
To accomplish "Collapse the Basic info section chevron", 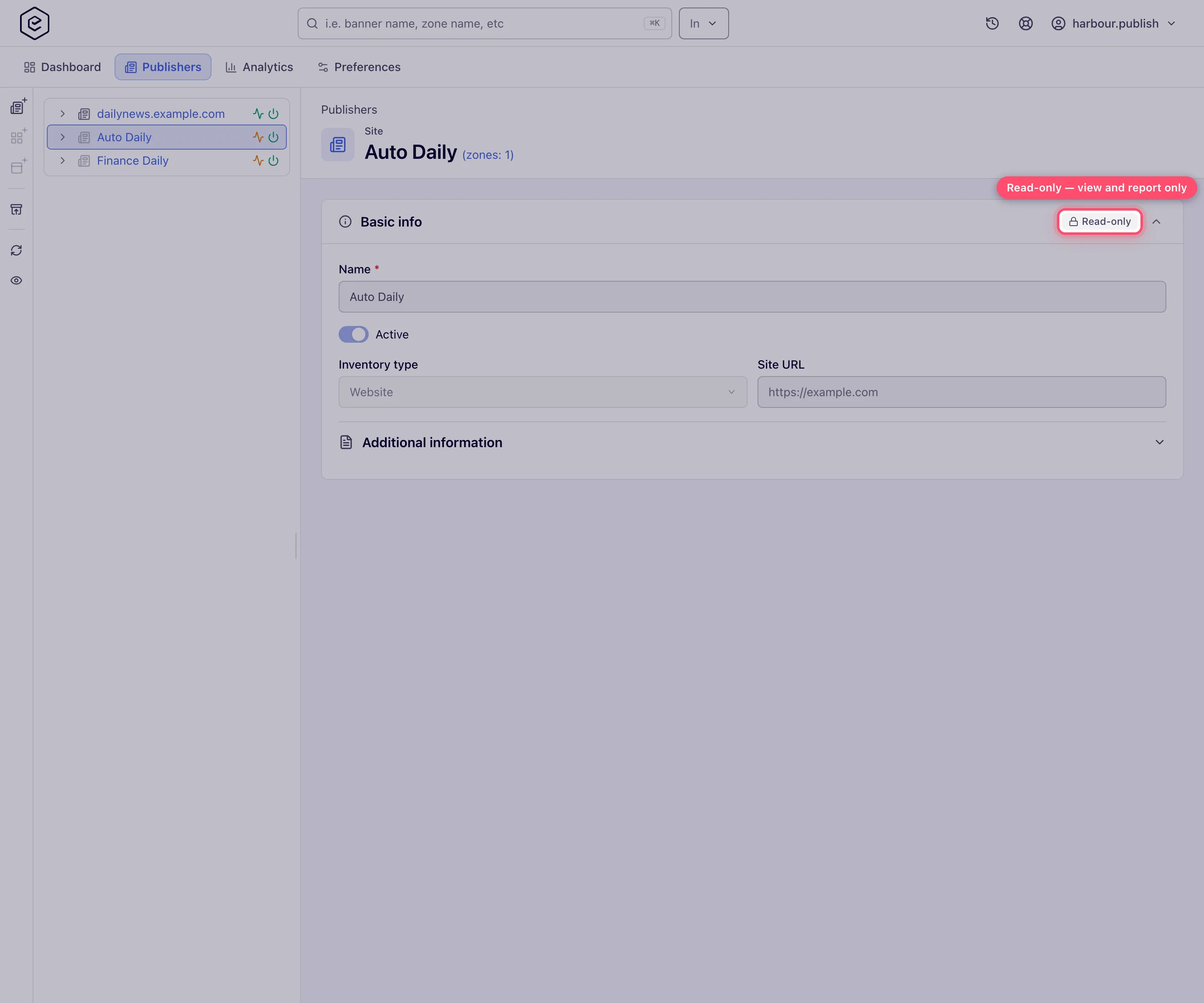I will [1156, 222].
